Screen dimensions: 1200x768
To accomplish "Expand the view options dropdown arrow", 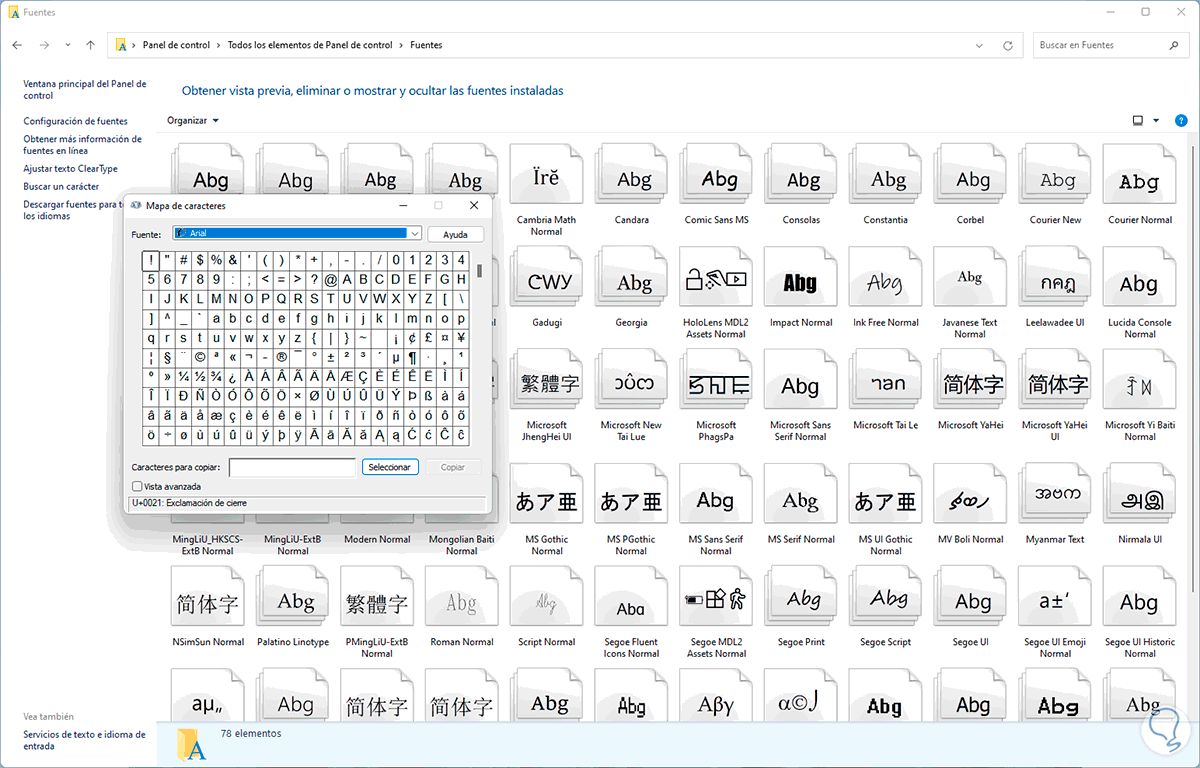I will coord(1156,120).
